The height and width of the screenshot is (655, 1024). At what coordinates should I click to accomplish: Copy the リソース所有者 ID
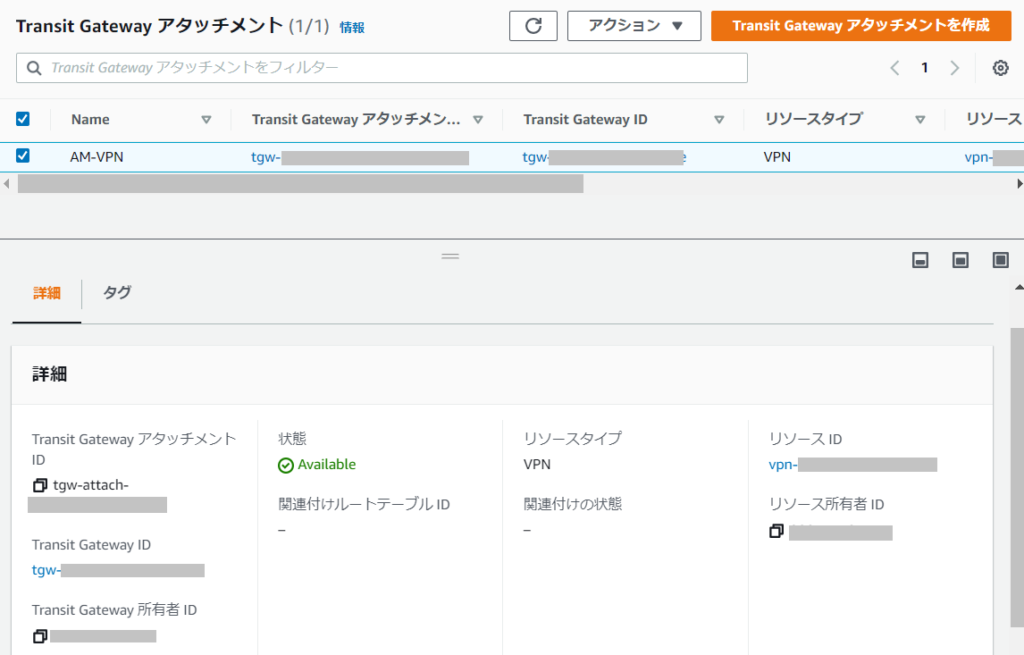[776, 531]
